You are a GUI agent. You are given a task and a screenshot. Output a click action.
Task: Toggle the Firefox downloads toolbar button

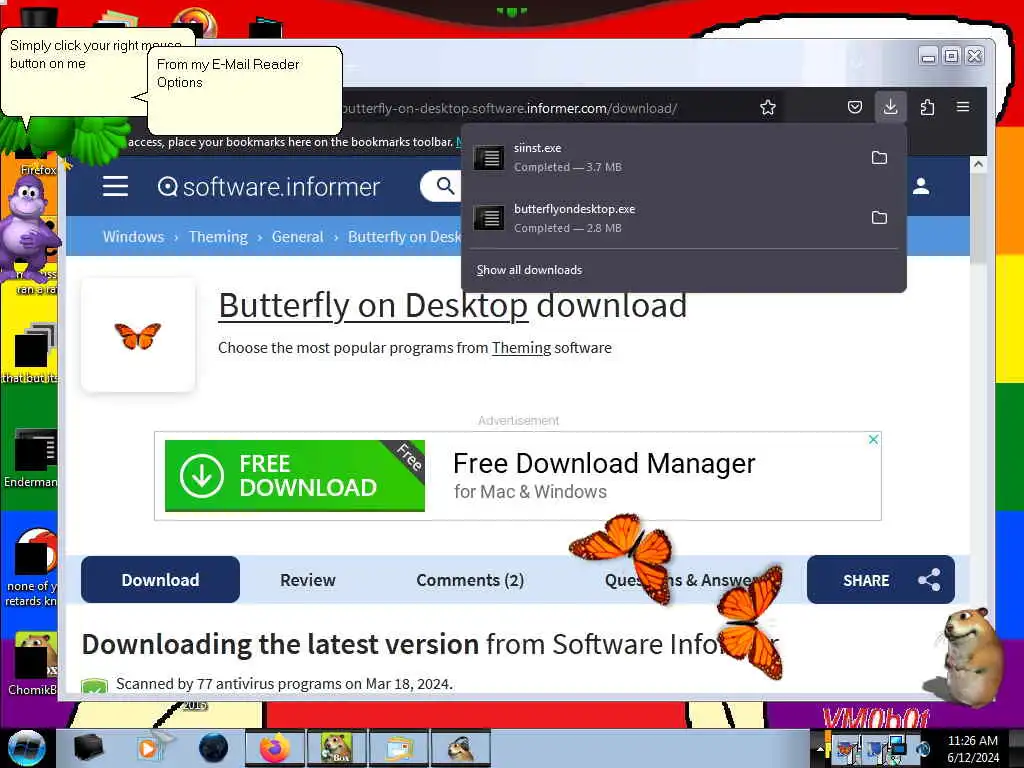(x=890, y=106)
